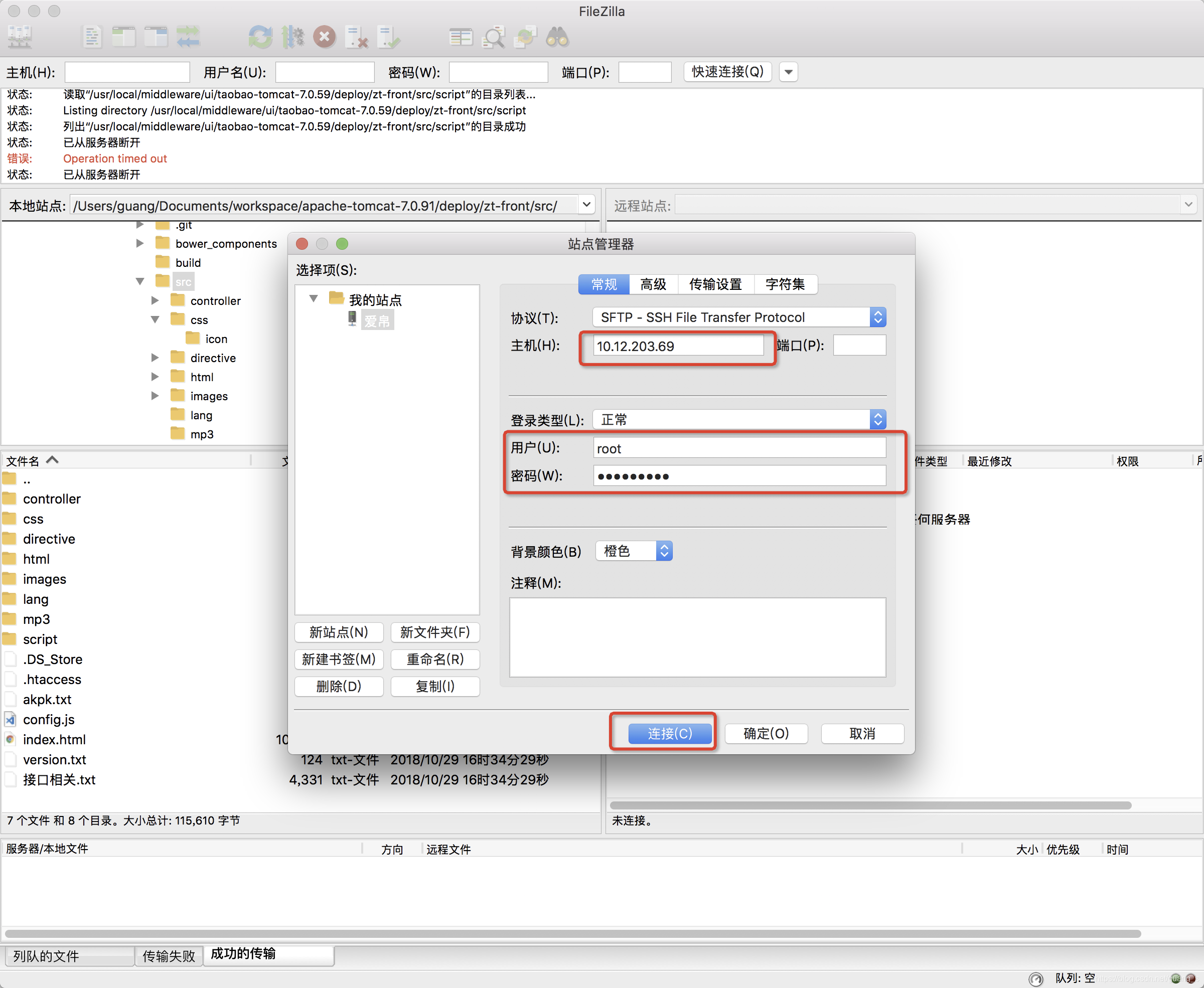Toggle local directory tree display icon

point(123,38)
